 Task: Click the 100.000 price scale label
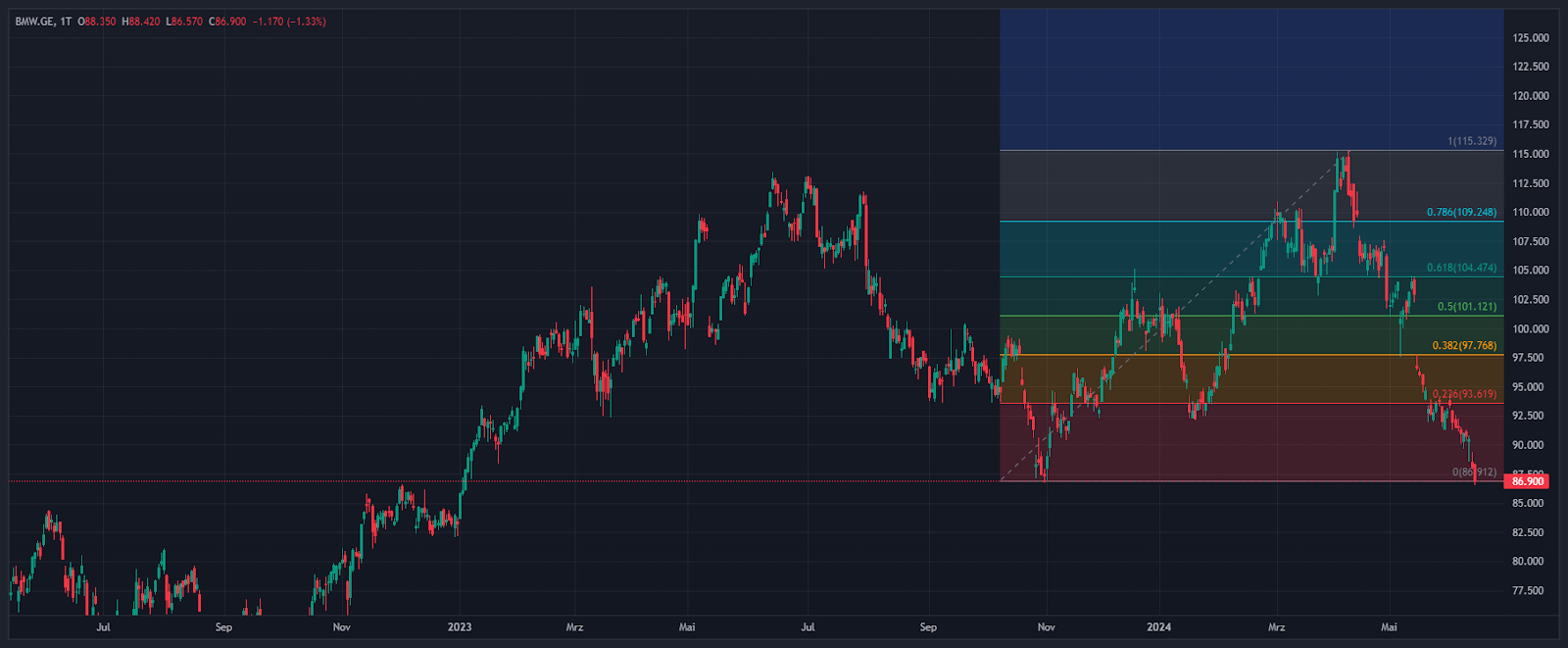(x=1530, y=329)
